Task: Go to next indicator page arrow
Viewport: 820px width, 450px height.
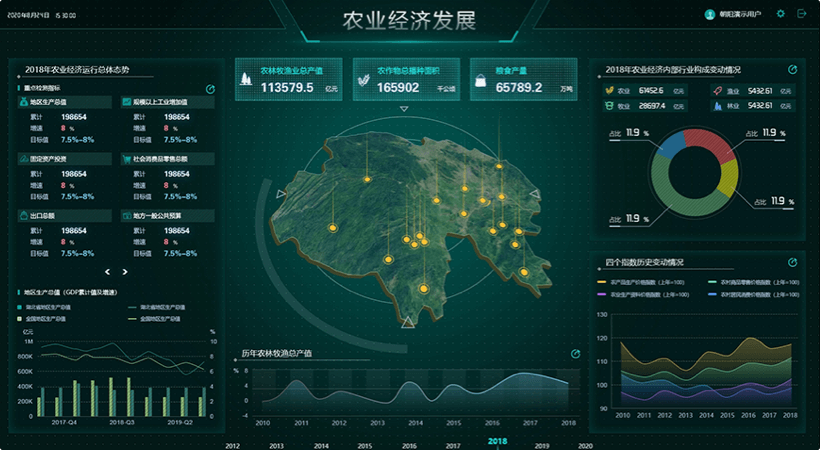Action: (x=125, y=271)
